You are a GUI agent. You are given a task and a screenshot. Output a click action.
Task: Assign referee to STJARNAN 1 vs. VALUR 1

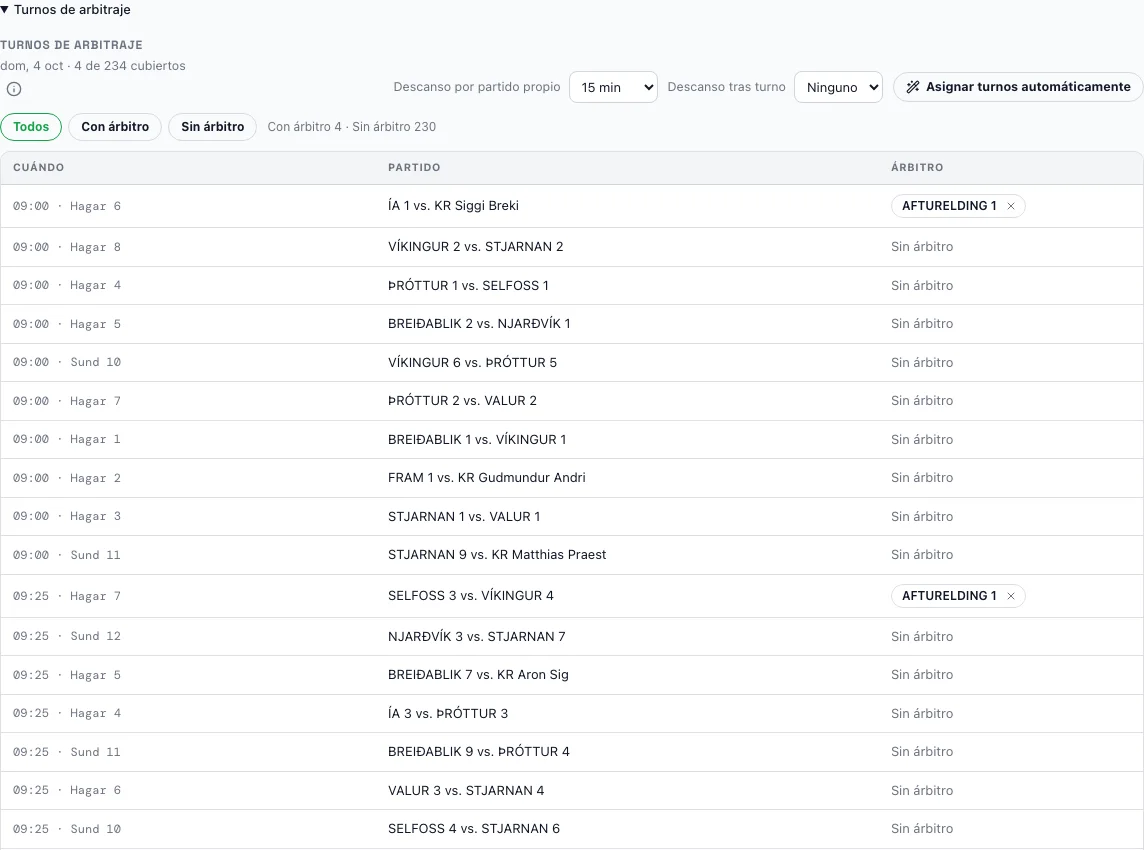[x=922, y=517]
